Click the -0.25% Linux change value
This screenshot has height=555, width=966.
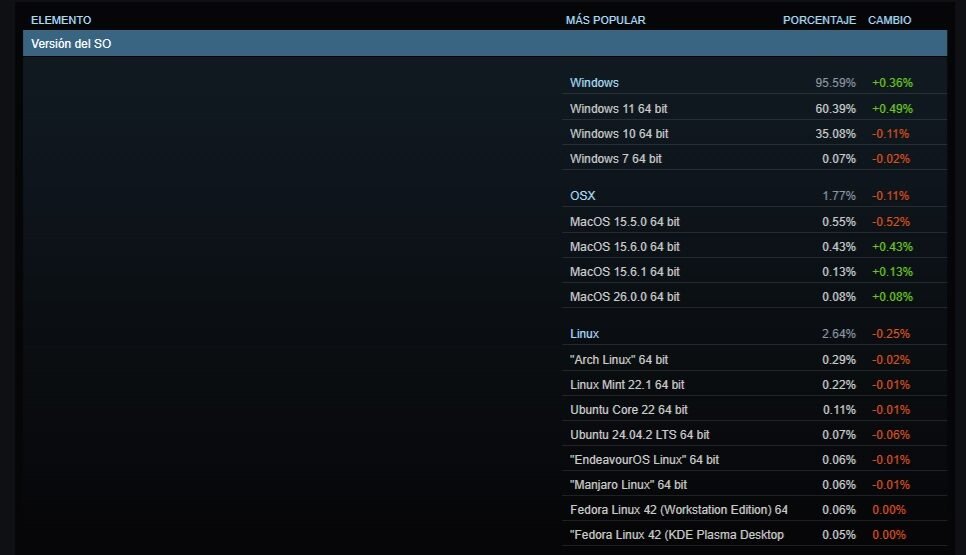coord(891,334)
